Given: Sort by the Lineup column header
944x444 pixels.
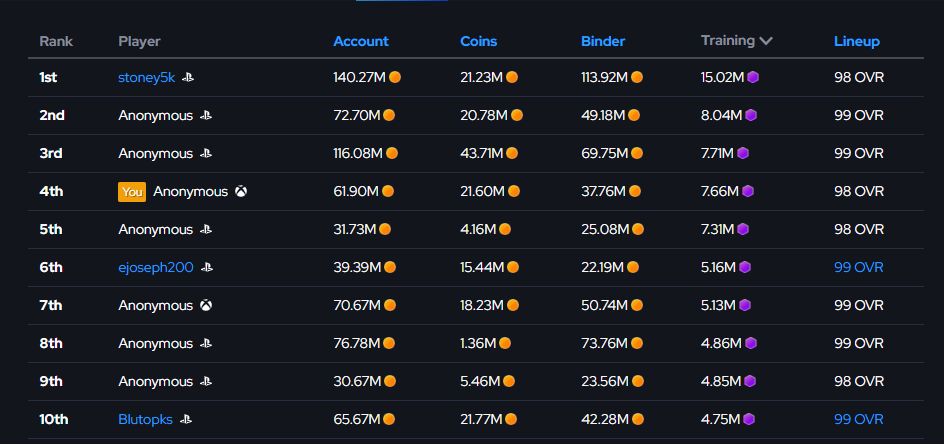Looking at the screenshot, I should coord(857,42).
